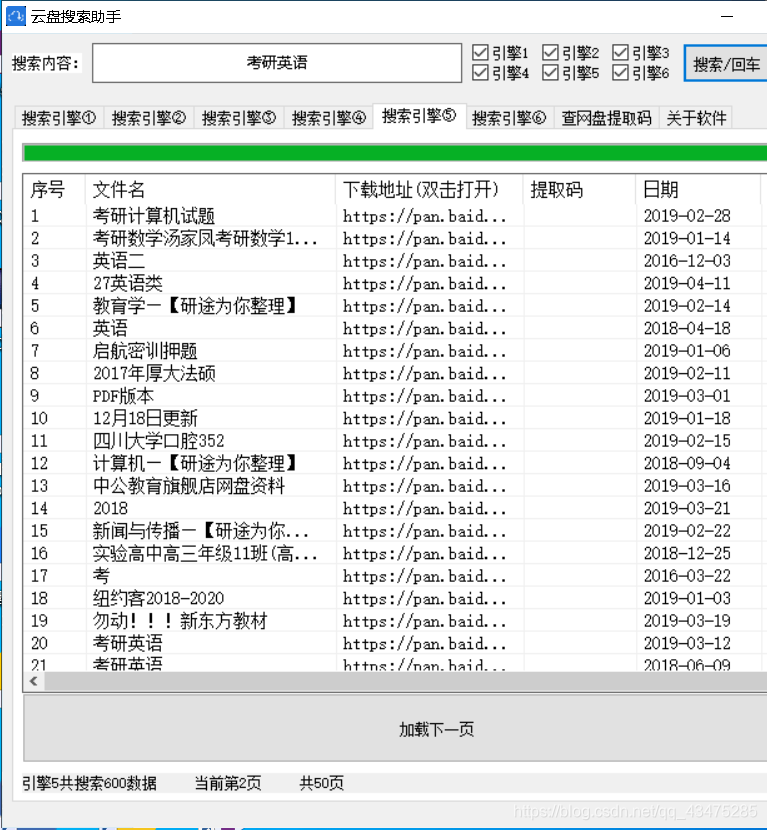767x830 pixels.
Task: Select the row 英语二
Action: 395,261
